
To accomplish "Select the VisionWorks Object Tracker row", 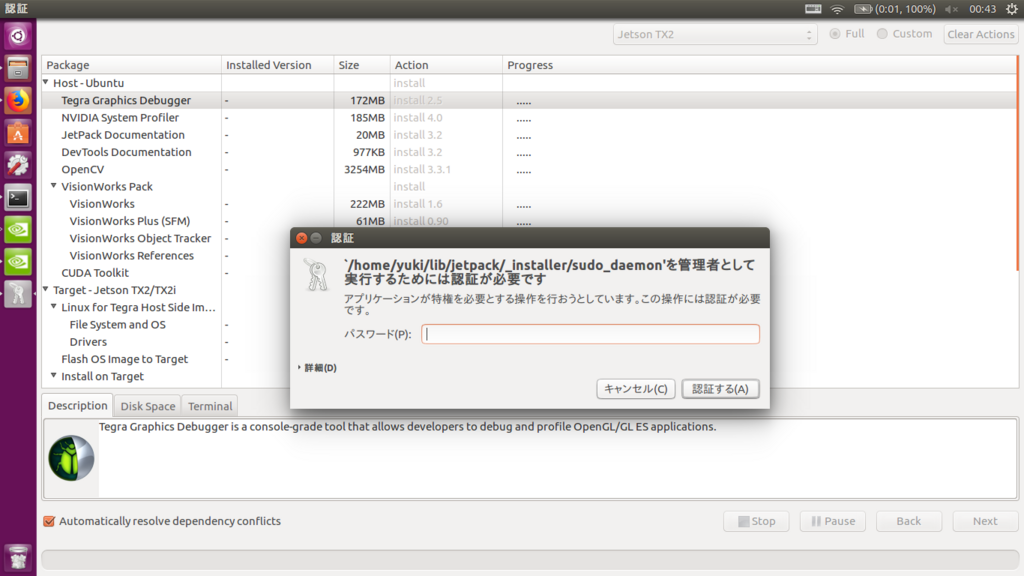I will [x=166, y=238].
